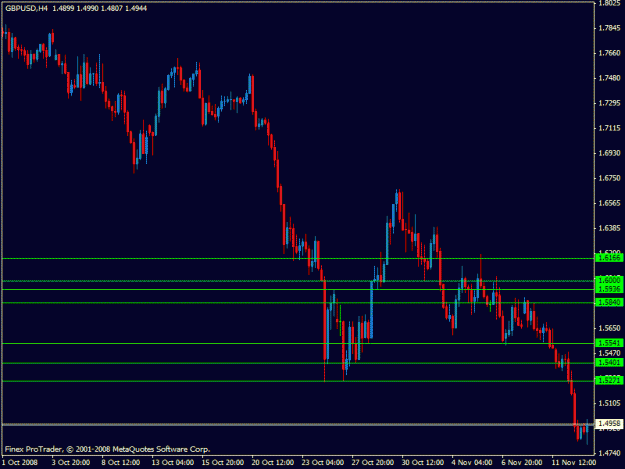Click the 1.7660 price axis value
Screen dimensions: 625x469
coord(610,53)
